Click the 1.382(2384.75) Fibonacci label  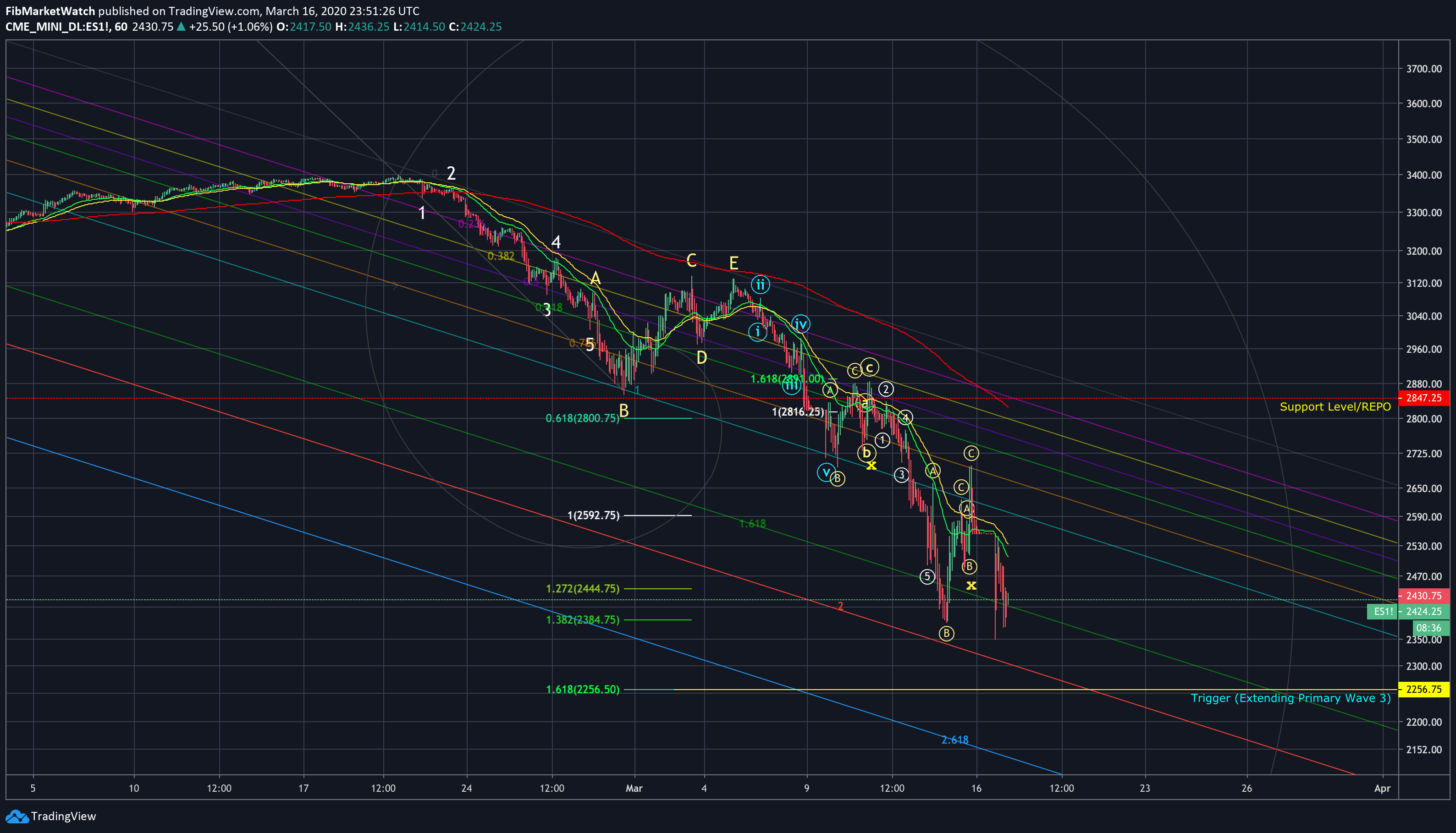pyautogui.click(x=582, y=620)
